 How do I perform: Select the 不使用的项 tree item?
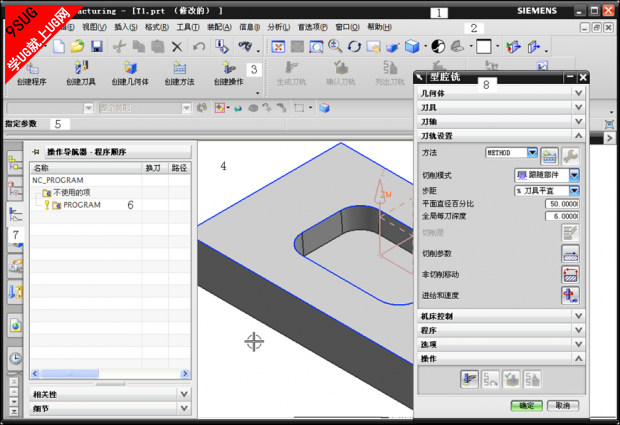pyautogui.click(x=72, y=193)
